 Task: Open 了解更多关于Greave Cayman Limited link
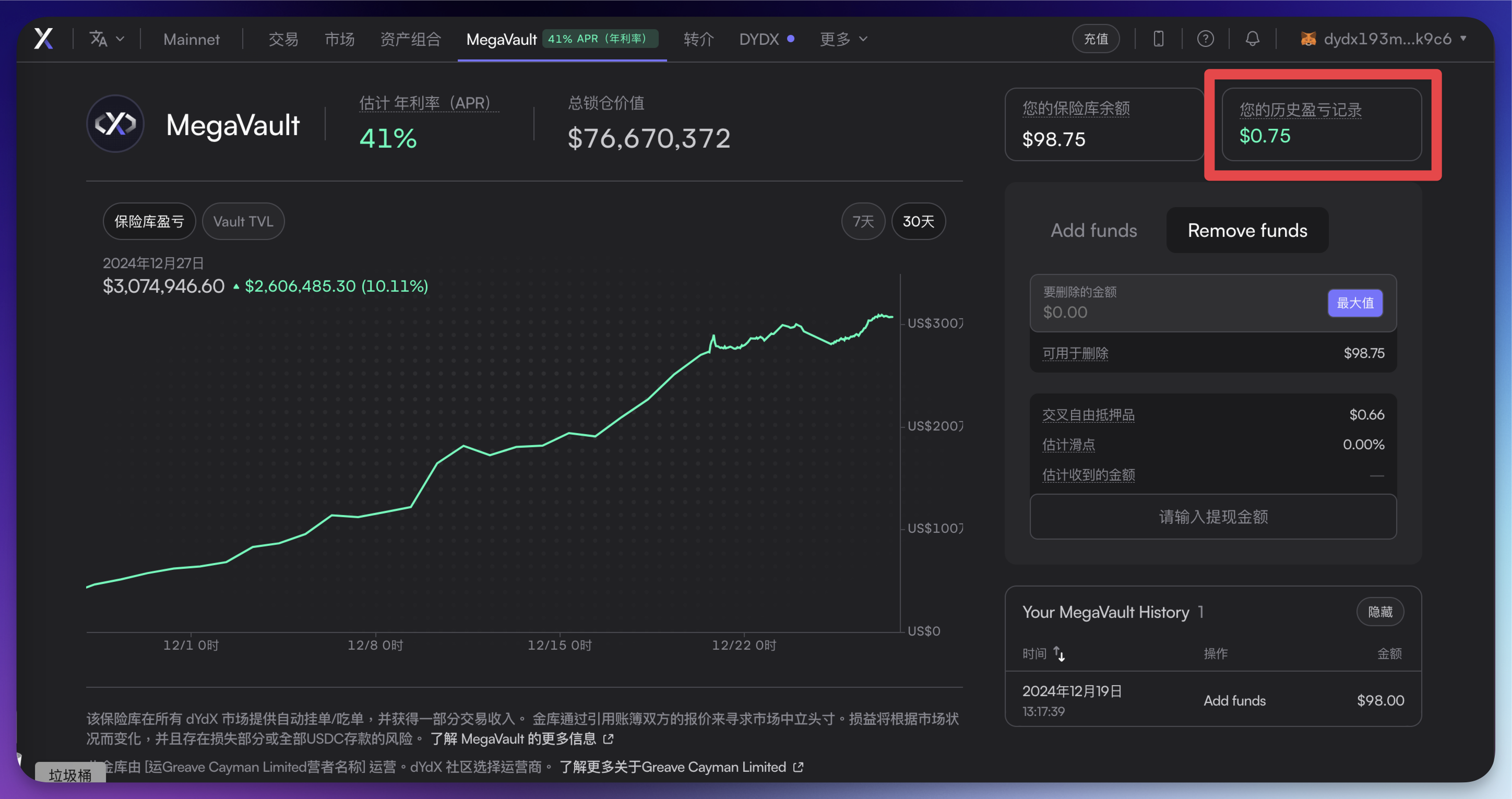click(681, 767)
